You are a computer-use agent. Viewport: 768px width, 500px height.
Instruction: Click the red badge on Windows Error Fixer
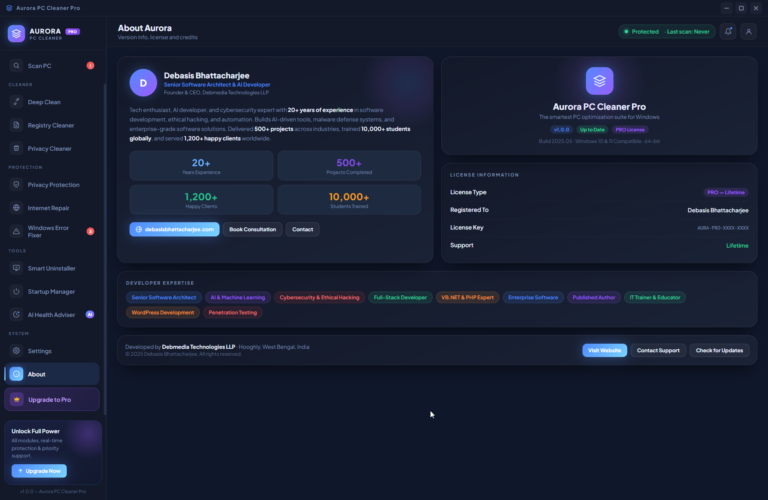click(x=90, y=231)
